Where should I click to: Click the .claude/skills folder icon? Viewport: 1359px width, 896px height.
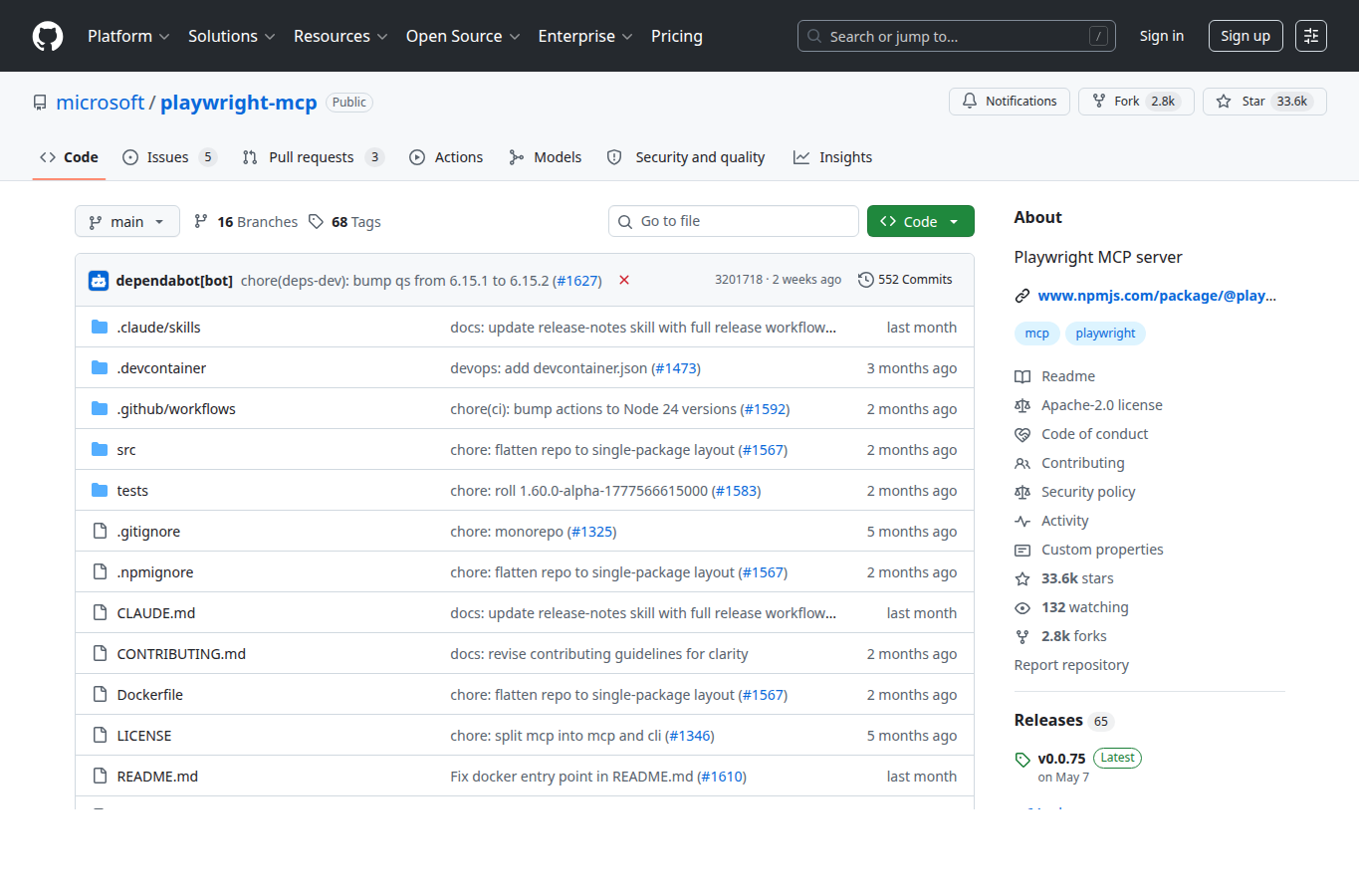(x=100, y=327)
